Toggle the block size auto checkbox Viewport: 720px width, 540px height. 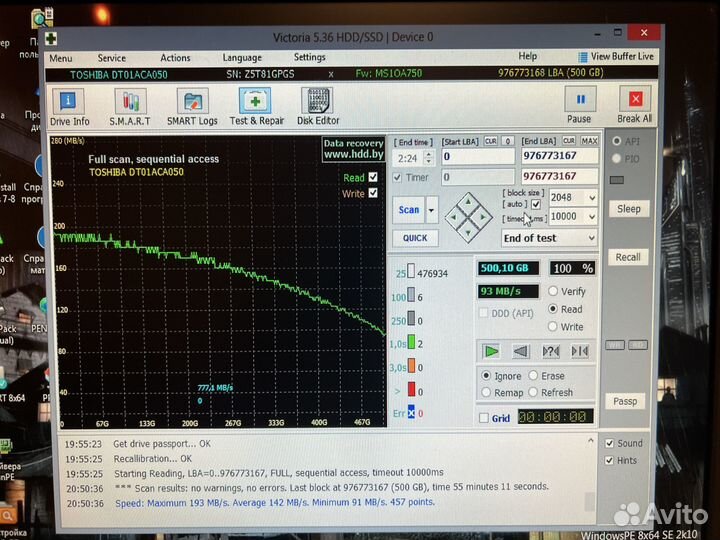click(535, 204)
